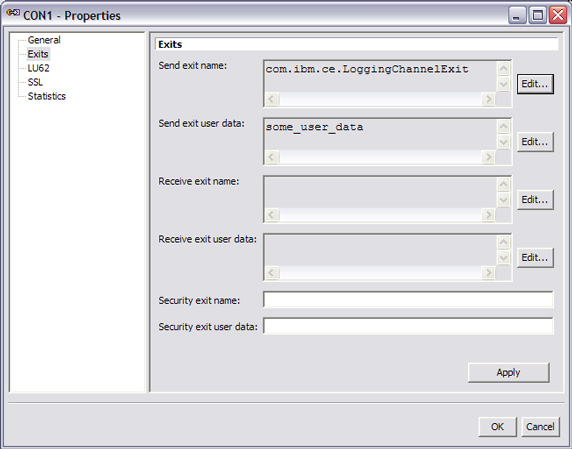Click up arrow in Receive exit name scrollbar

coord(503,184)
